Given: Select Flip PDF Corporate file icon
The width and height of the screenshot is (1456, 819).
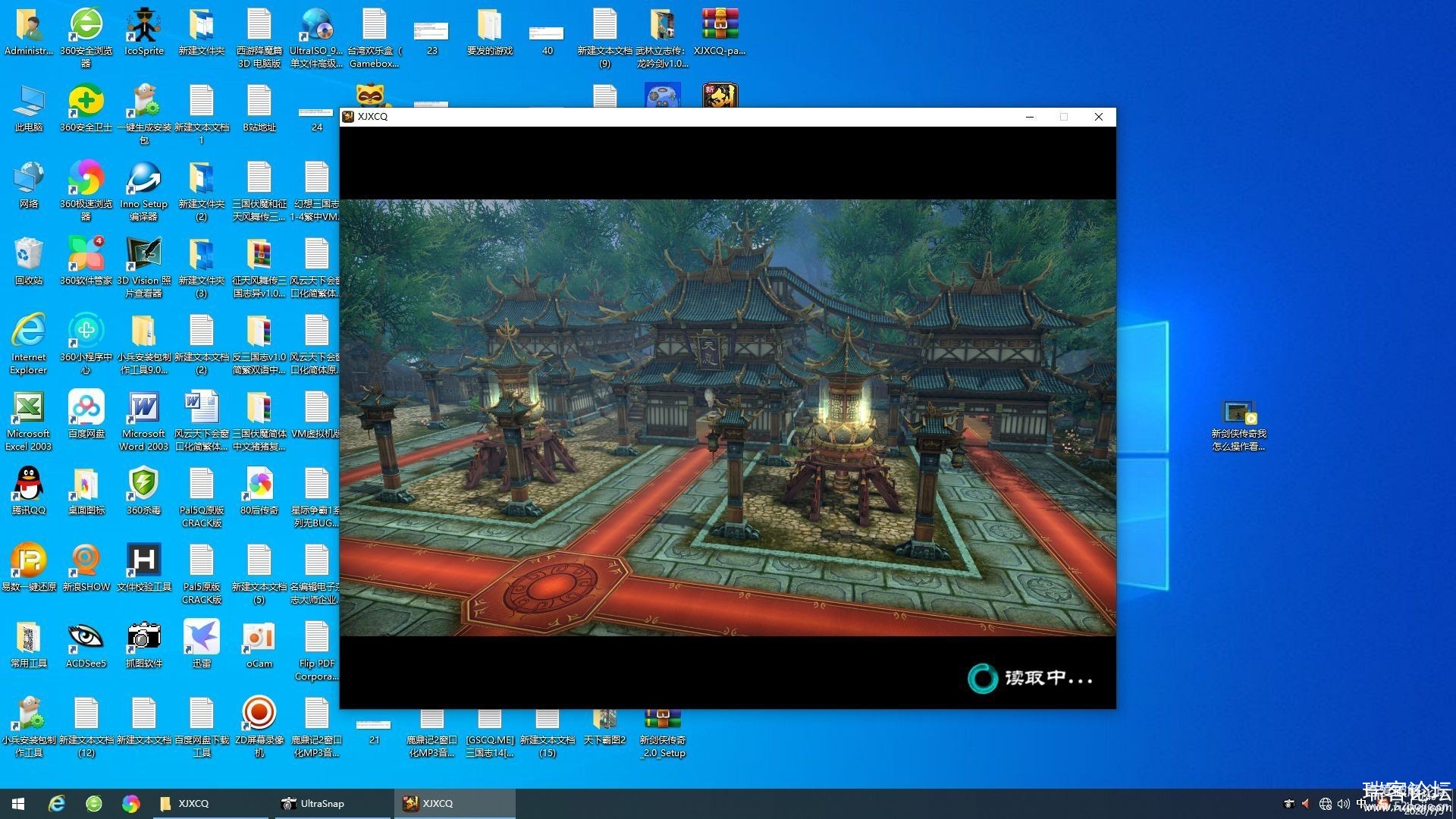Looking at the screenshot, I should pos(317,651).
